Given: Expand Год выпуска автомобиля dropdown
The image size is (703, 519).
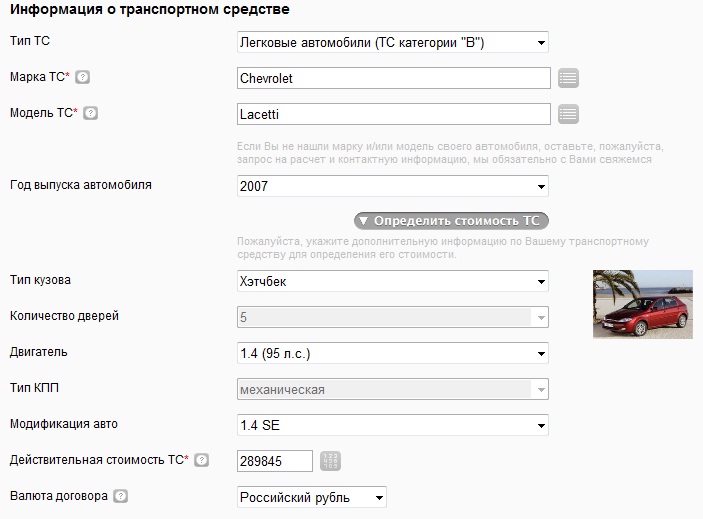Looking at the screenshot, I should 393,186.
